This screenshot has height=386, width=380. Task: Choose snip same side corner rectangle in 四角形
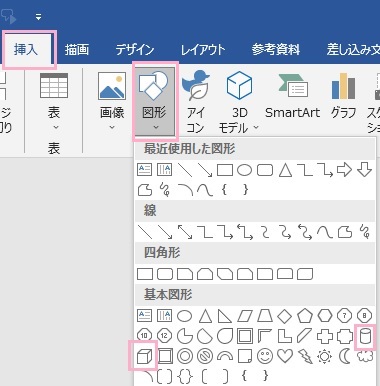click(205, 274)
